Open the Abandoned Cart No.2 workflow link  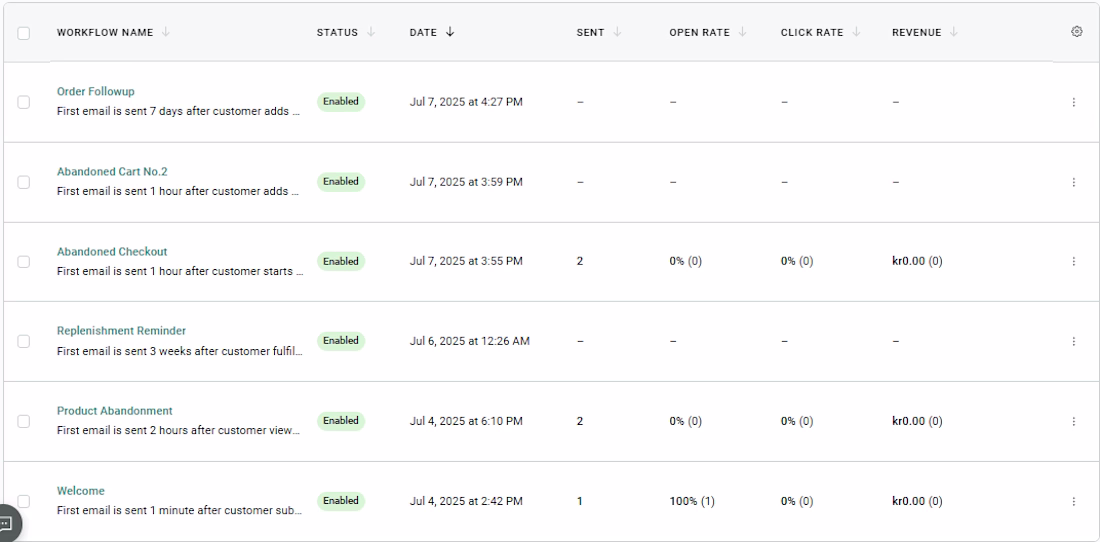(112, 171)
